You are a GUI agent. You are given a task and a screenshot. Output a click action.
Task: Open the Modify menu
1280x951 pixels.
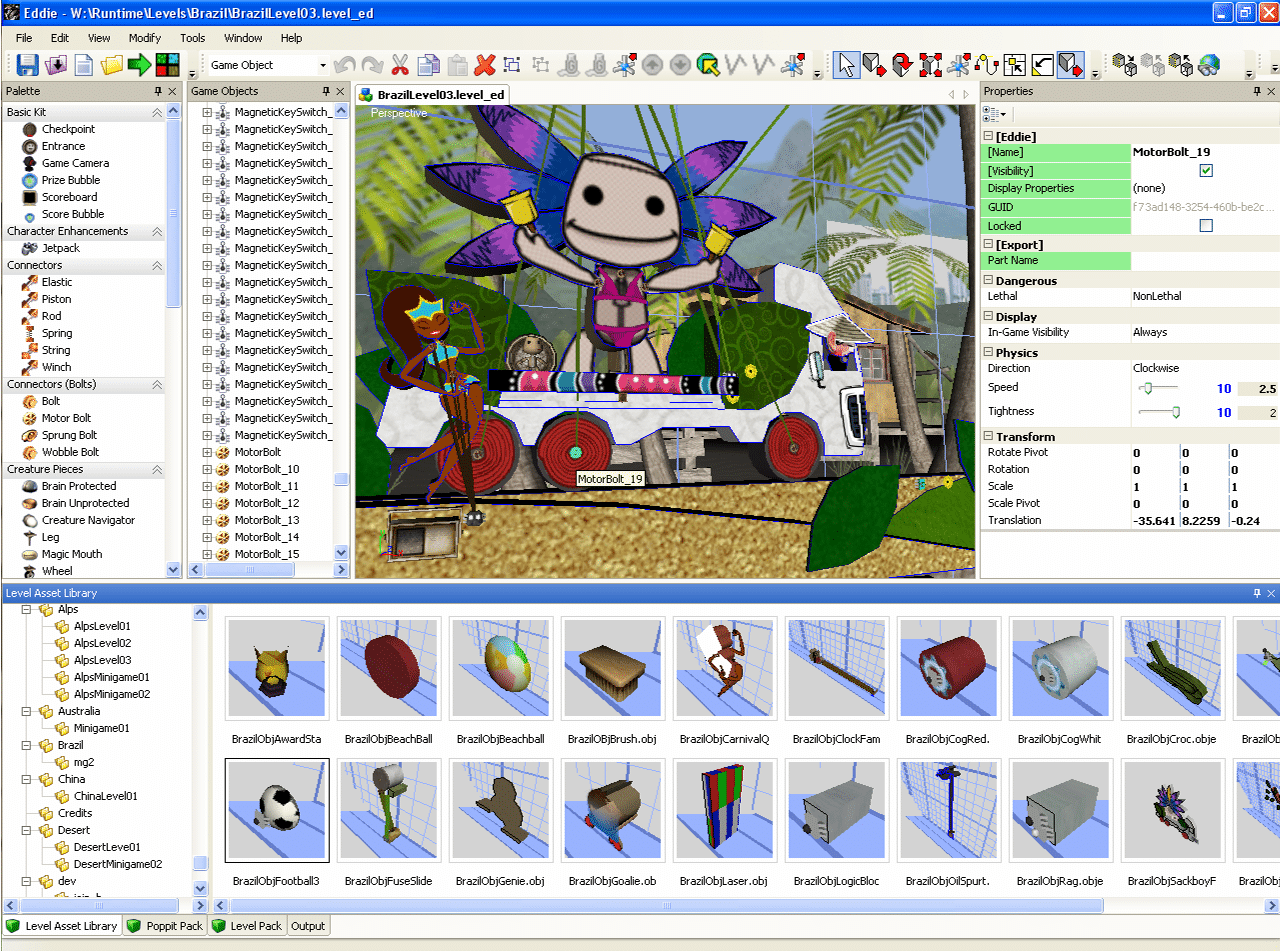pyautogui.click(x=145, y=38)
